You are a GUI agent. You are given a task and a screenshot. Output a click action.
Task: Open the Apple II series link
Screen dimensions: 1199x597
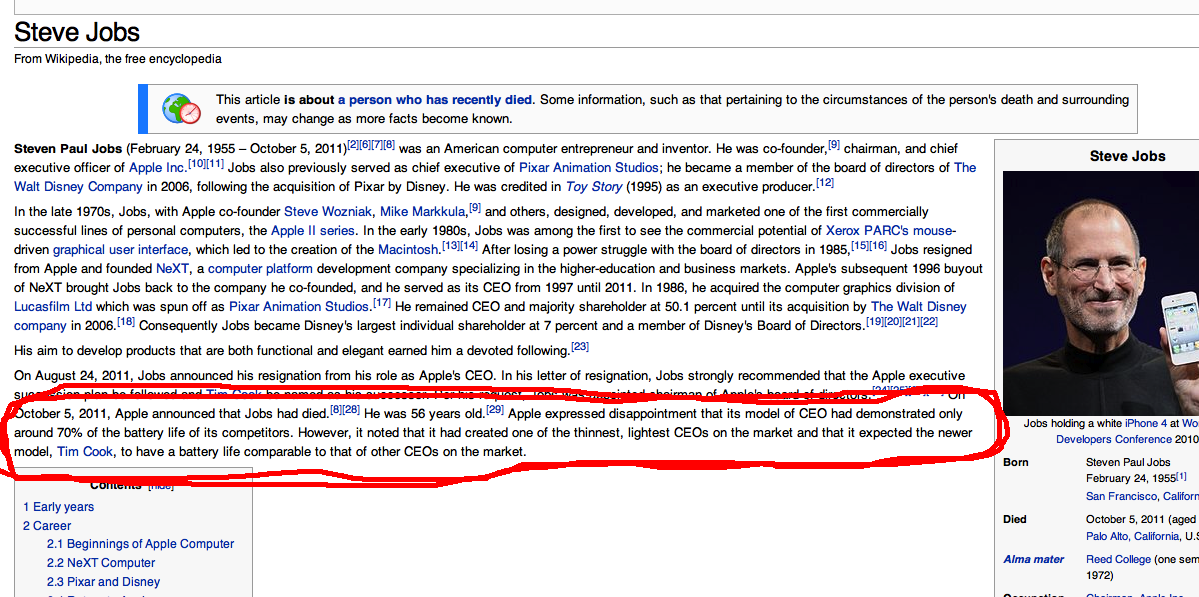312,231
